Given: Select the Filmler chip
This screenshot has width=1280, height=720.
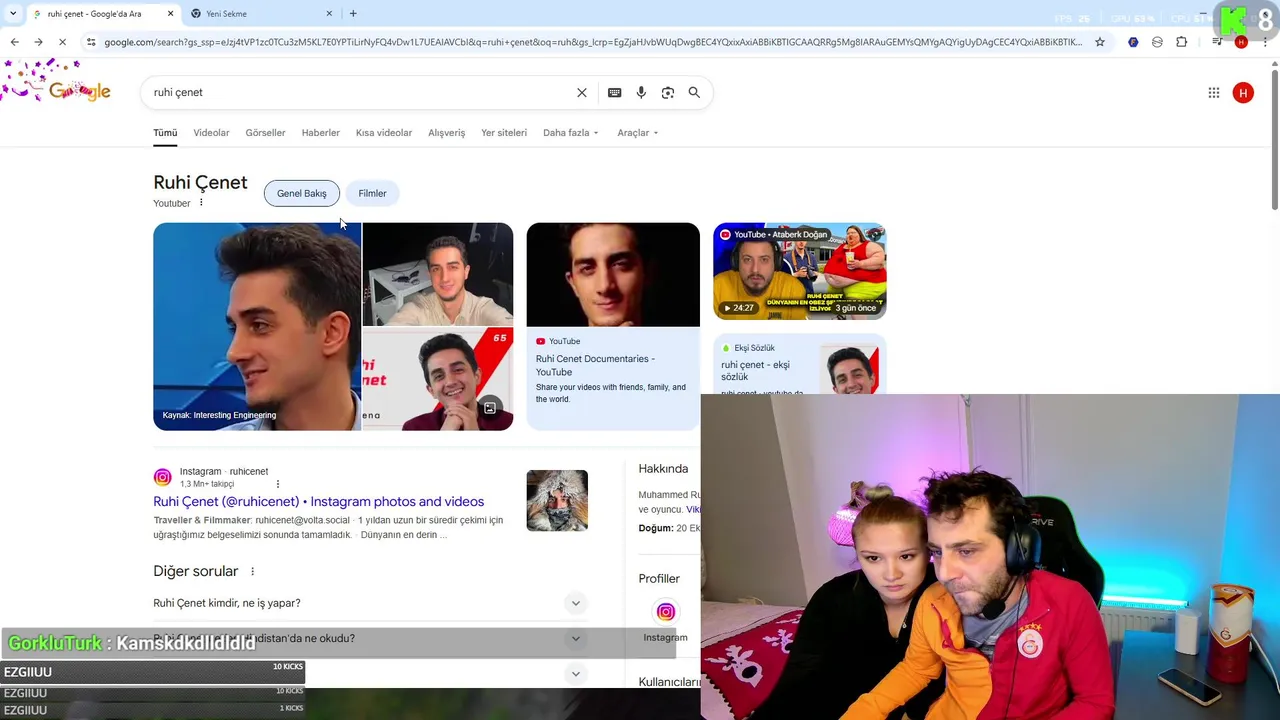Looking at the screenshot, I should tap(372, 194).
